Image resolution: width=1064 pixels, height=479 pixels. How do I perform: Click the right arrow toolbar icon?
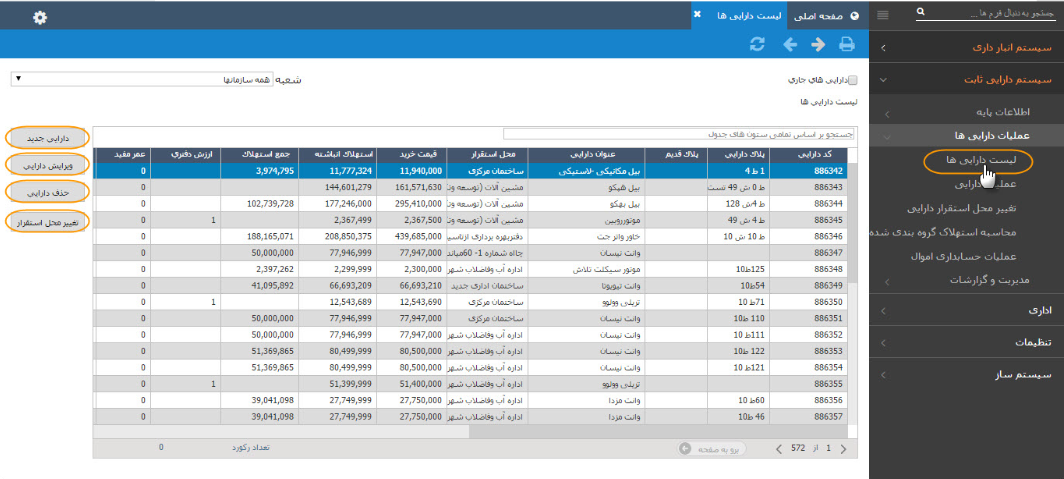pyautogui.click(x=818, y=44)
